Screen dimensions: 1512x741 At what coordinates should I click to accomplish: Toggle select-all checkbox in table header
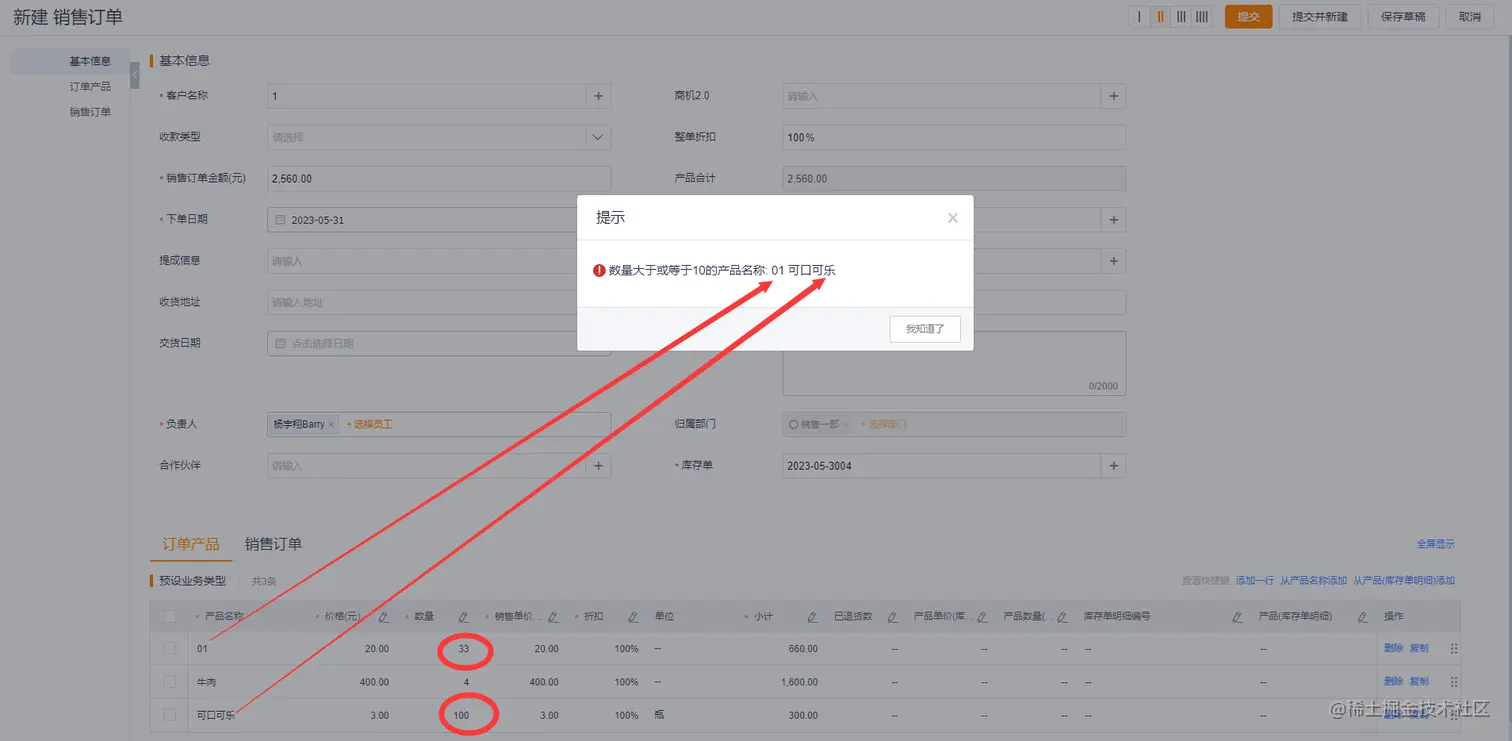[170, 617]
